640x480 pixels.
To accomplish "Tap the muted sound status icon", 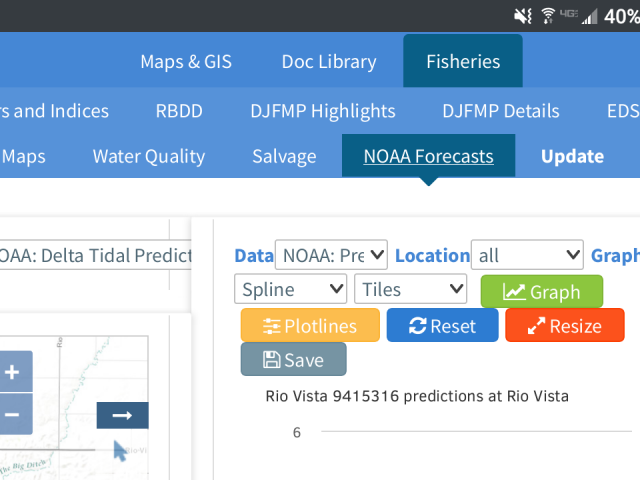I will (522, 16).
